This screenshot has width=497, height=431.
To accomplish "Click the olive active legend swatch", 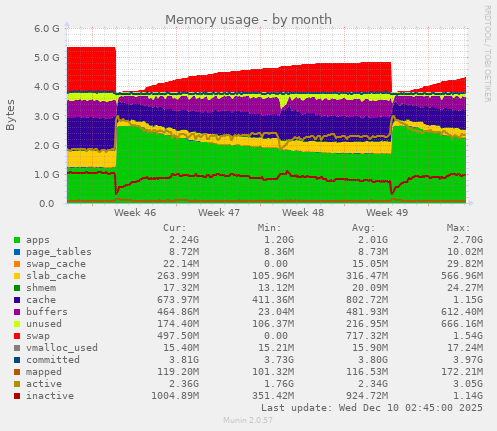I will pyautogui.click(x=17, y=384).
